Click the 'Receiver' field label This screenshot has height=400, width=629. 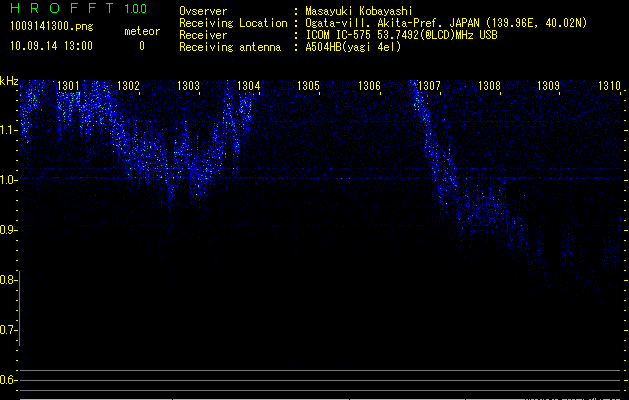203,35
